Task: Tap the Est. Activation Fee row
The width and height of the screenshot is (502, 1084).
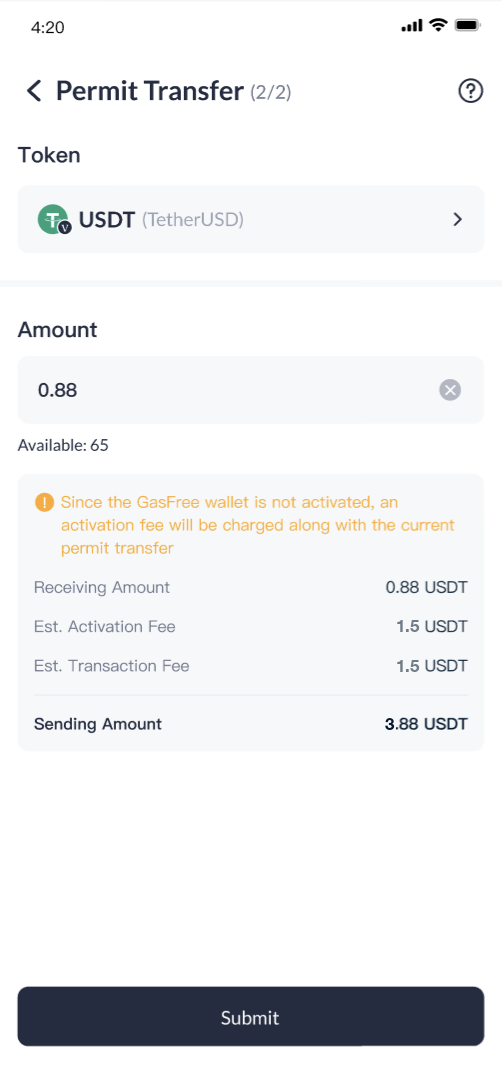Action: 250,627
